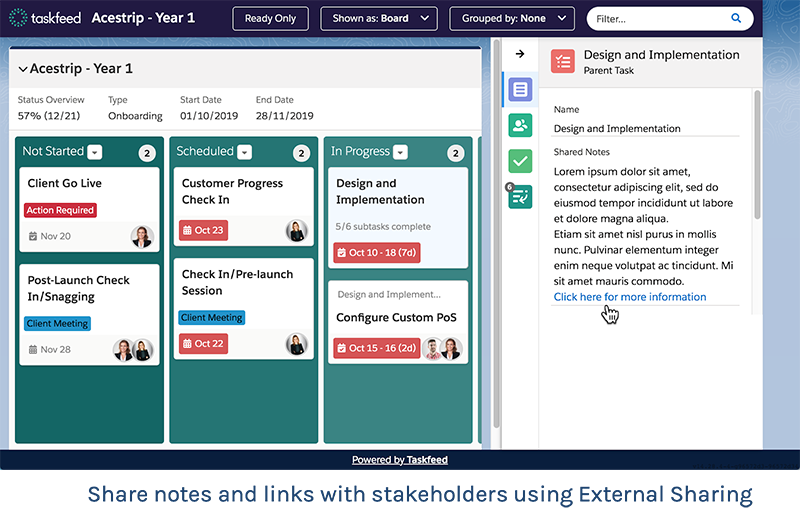Screen dimensions: 800x519
Task: Click the Oct 22 due date badge
Action: [204, 343]
